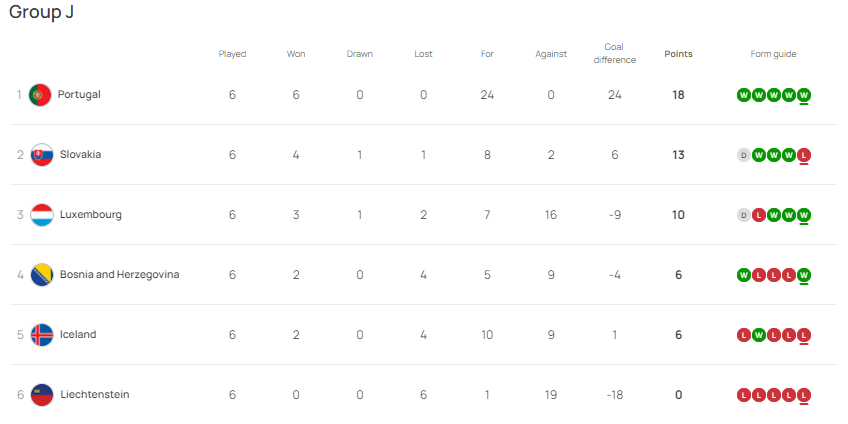Click the Goal difference column header
Viewport: 848px width, 424px height.
(614, 54)
